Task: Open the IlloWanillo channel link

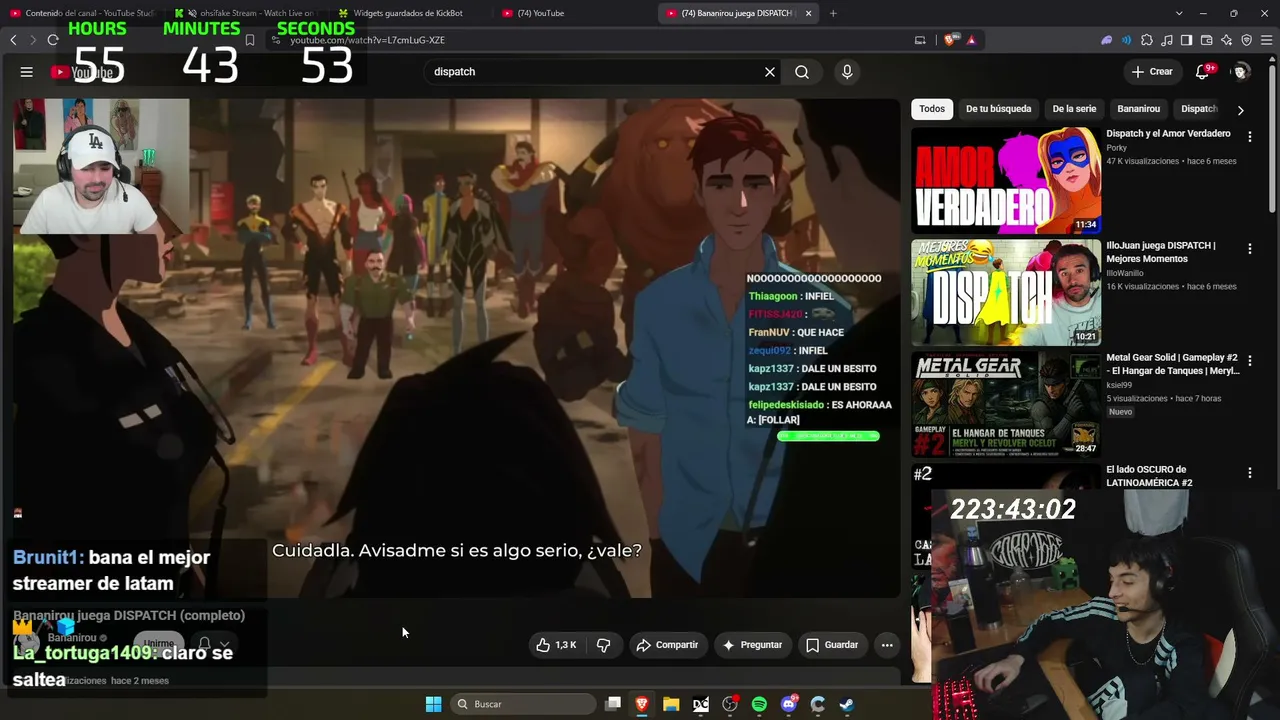Action: coord(1128,273)
